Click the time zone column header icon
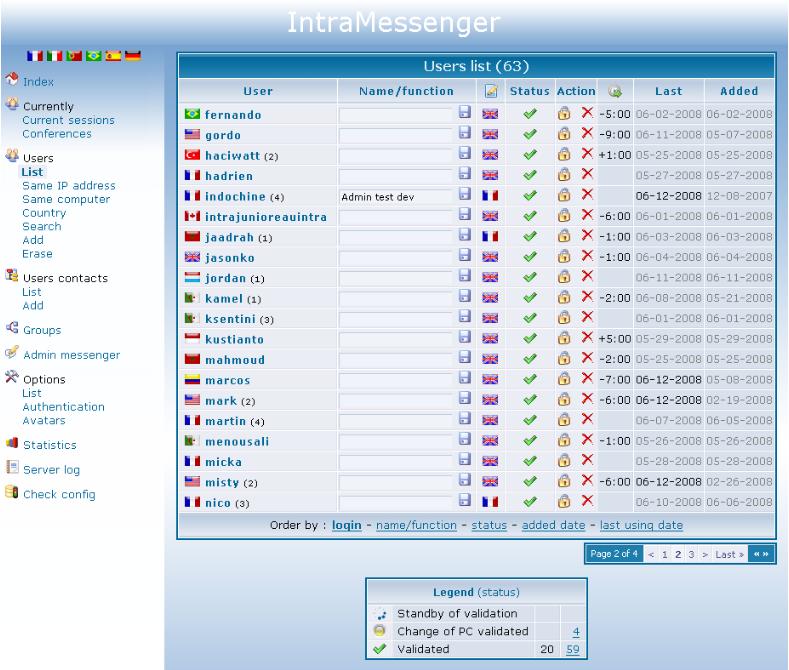Image resolution: width=789 pixels, height=670 pixels. pos(615,92)
